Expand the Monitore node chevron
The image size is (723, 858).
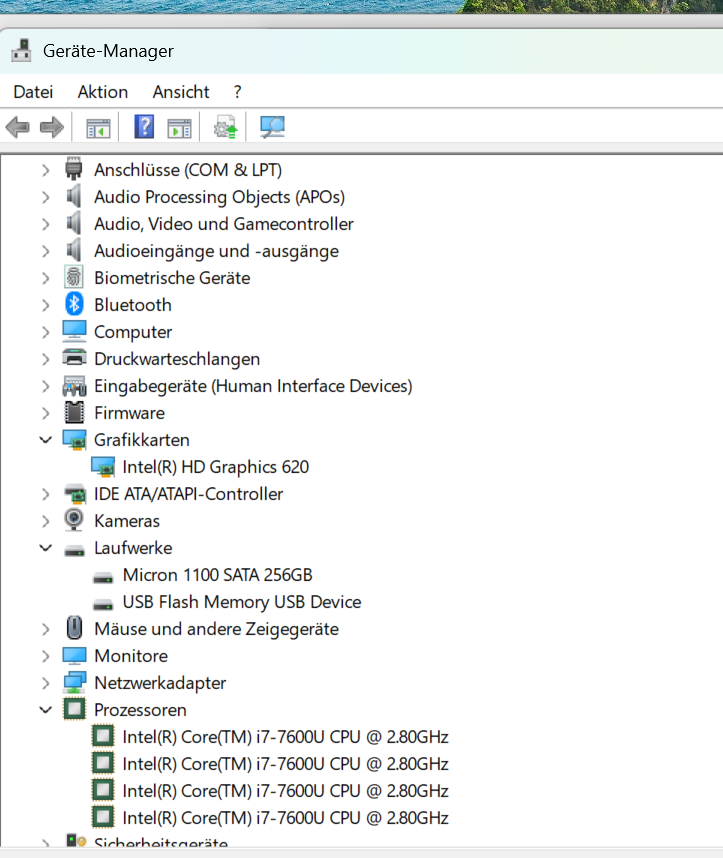[45, 656]
